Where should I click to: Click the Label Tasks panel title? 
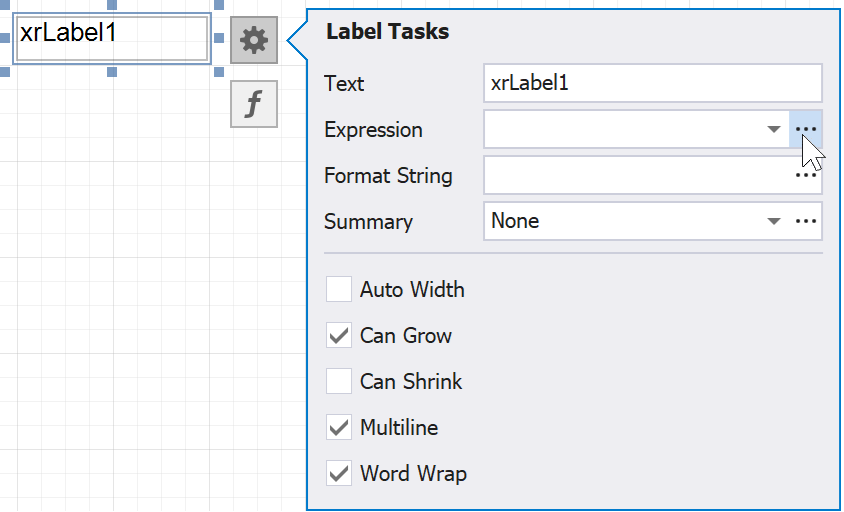pyautogui.click(x=388, y=32)
